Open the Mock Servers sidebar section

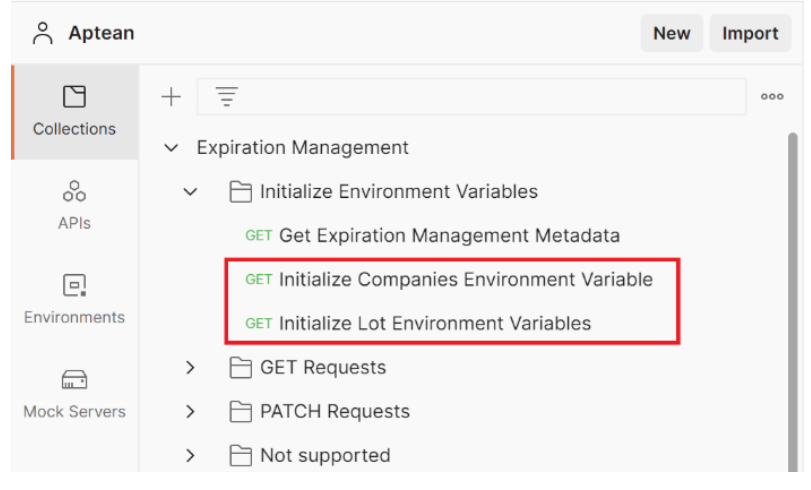[74, 393]
